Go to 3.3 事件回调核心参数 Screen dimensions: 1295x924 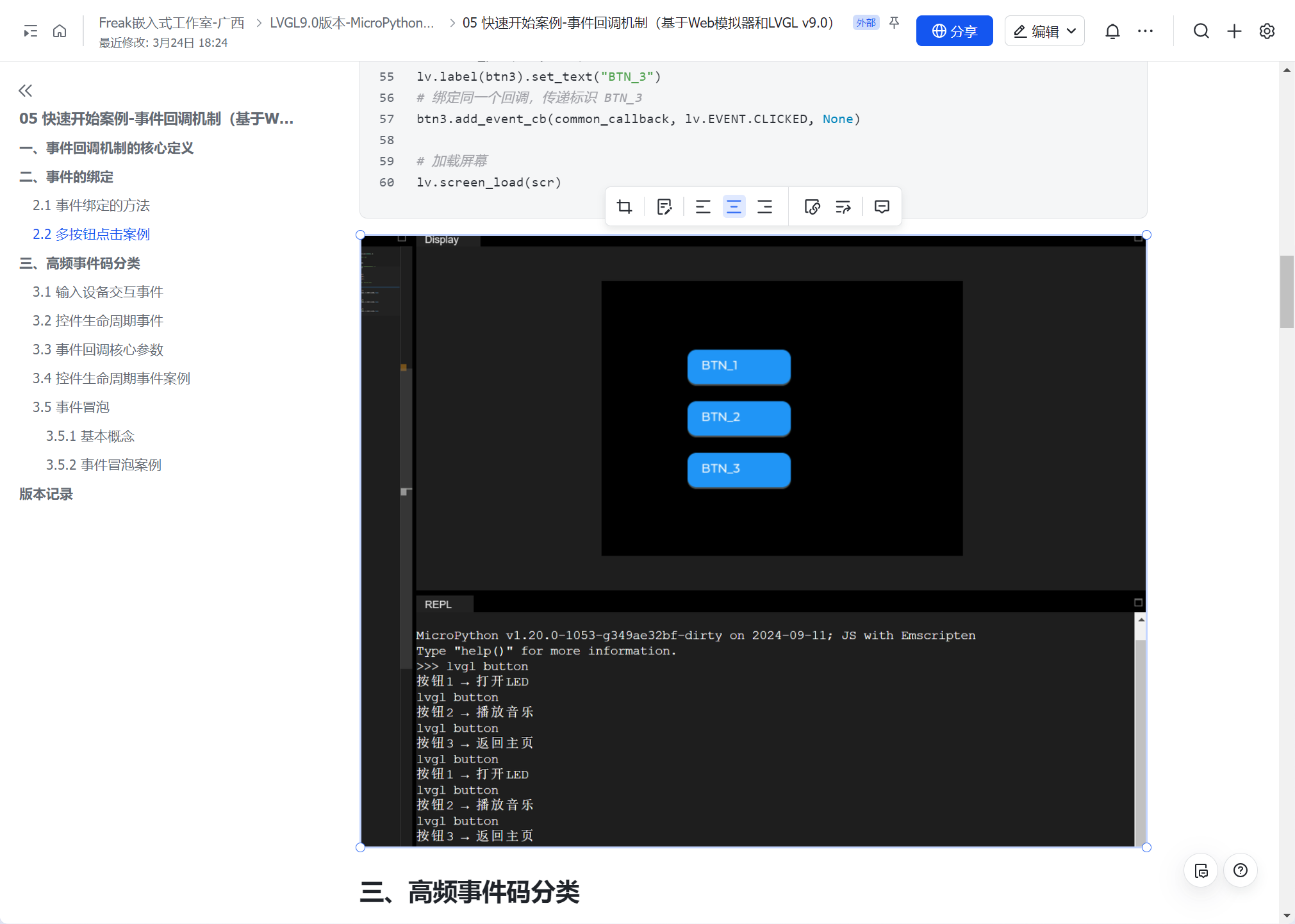pos(98,350)
